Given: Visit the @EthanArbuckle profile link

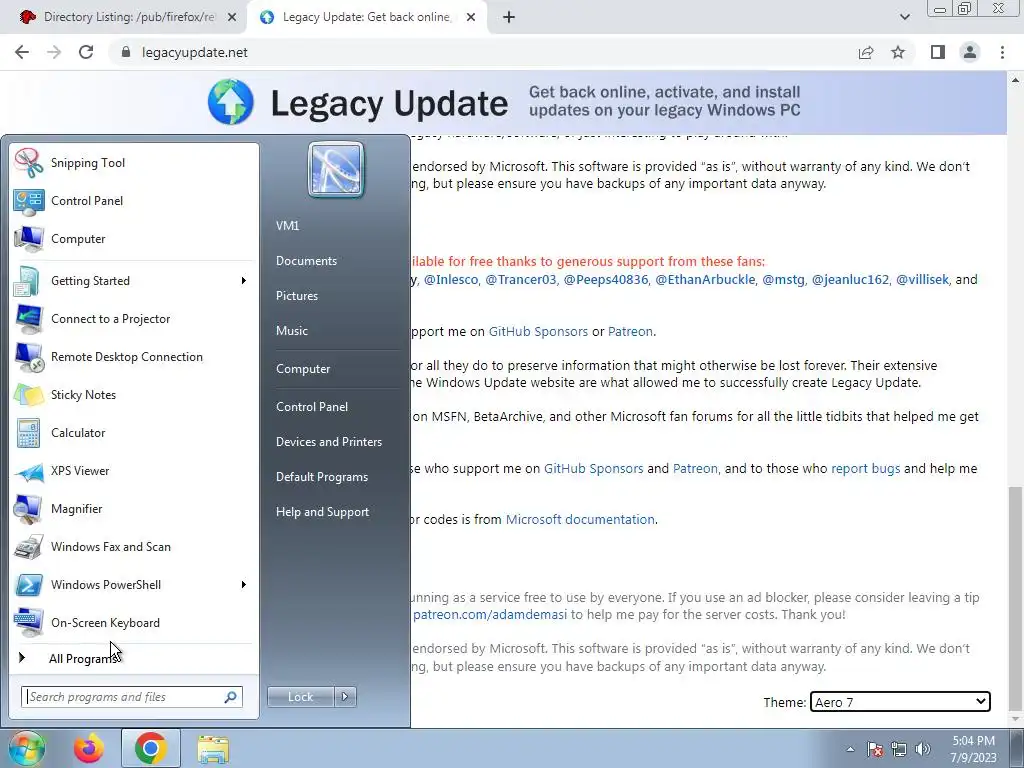Looking at the screenshot, I should [x=705, y=280].
